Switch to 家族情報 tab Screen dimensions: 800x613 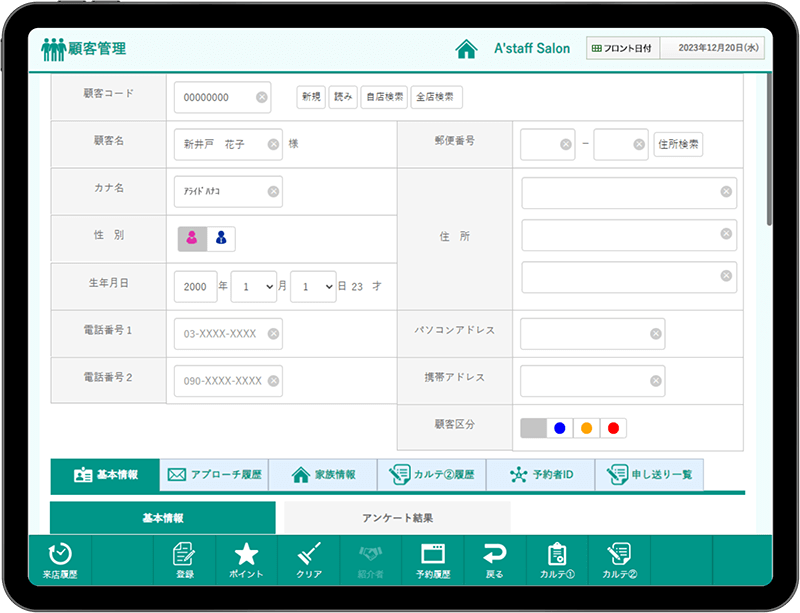click(x=323, y=475)
